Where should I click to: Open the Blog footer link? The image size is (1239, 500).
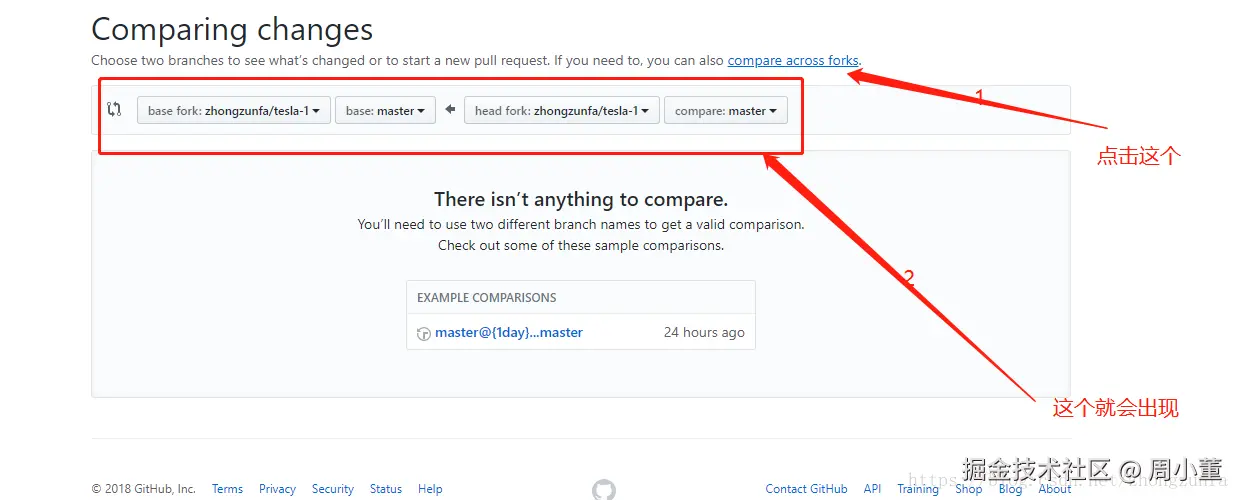1011,489
